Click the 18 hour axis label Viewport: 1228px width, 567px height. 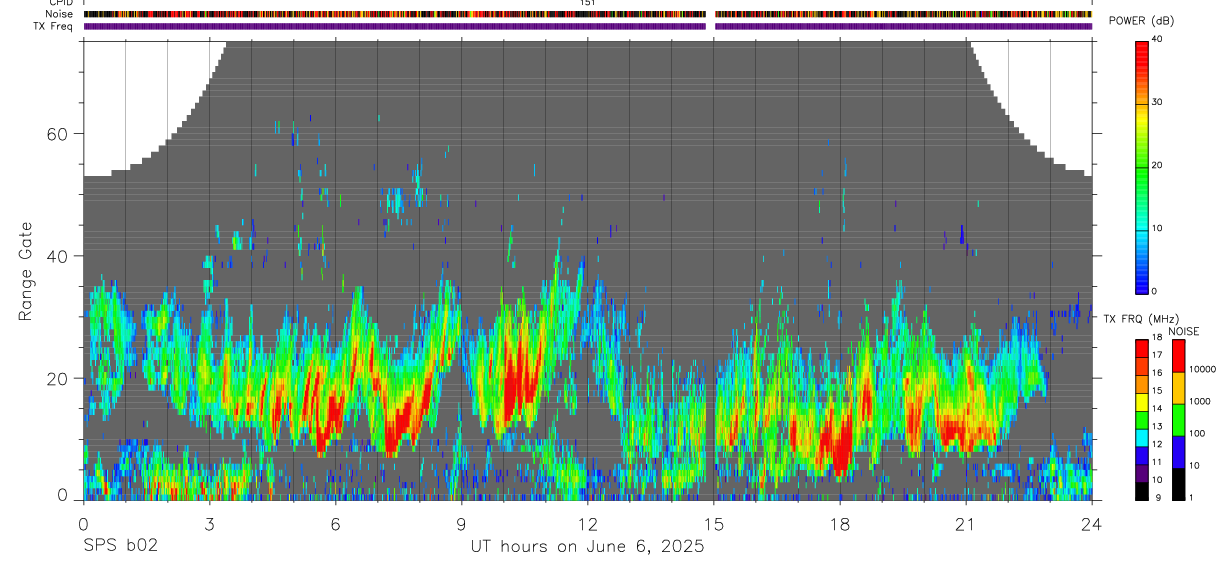[840, 523]
